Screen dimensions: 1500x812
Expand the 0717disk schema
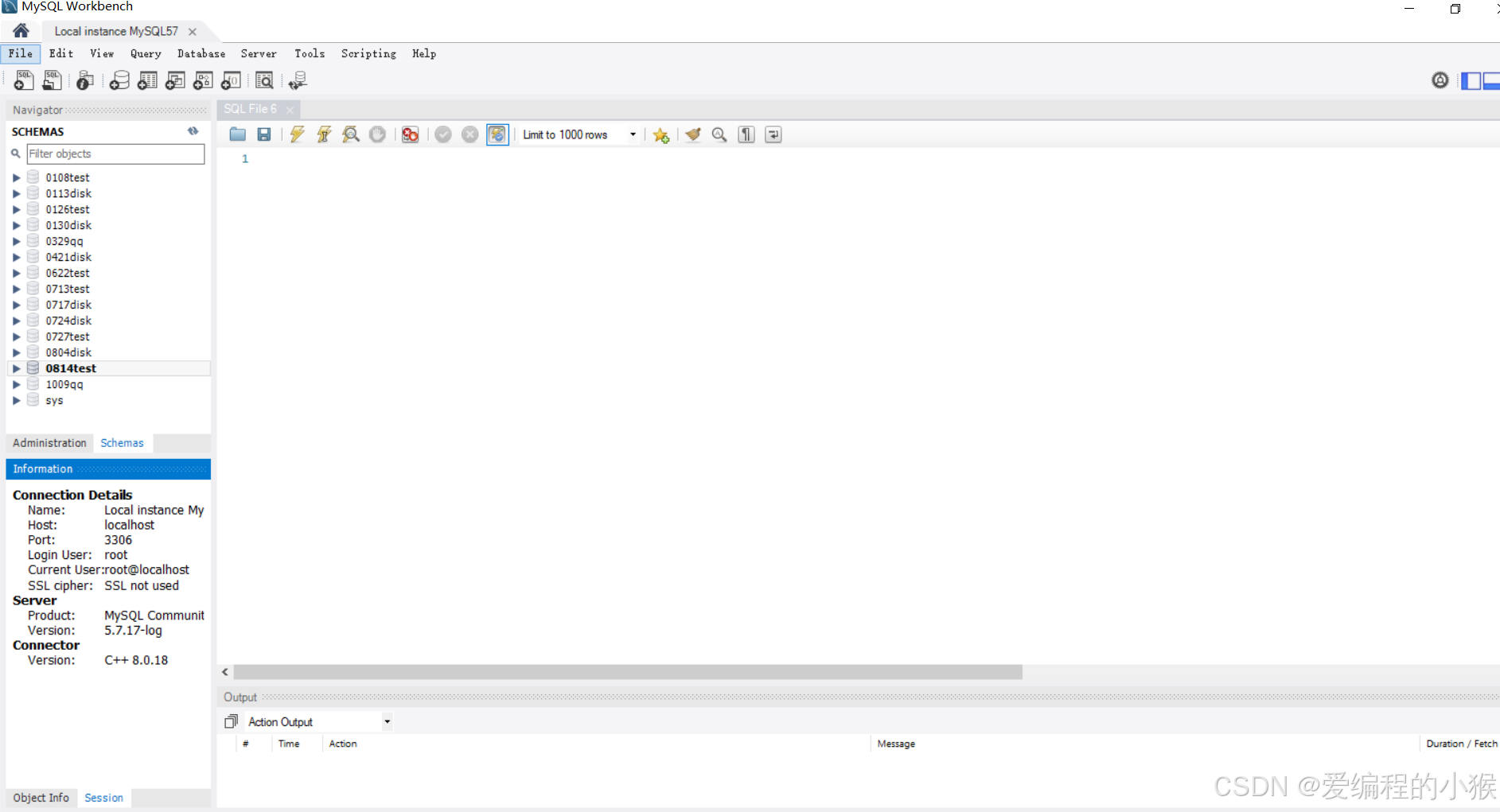16,305
